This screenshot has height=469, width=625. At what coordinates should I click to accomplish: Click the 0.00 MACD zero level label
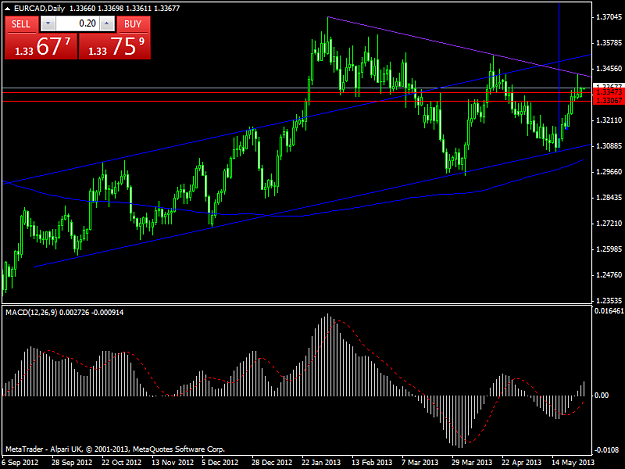point(601,395)
